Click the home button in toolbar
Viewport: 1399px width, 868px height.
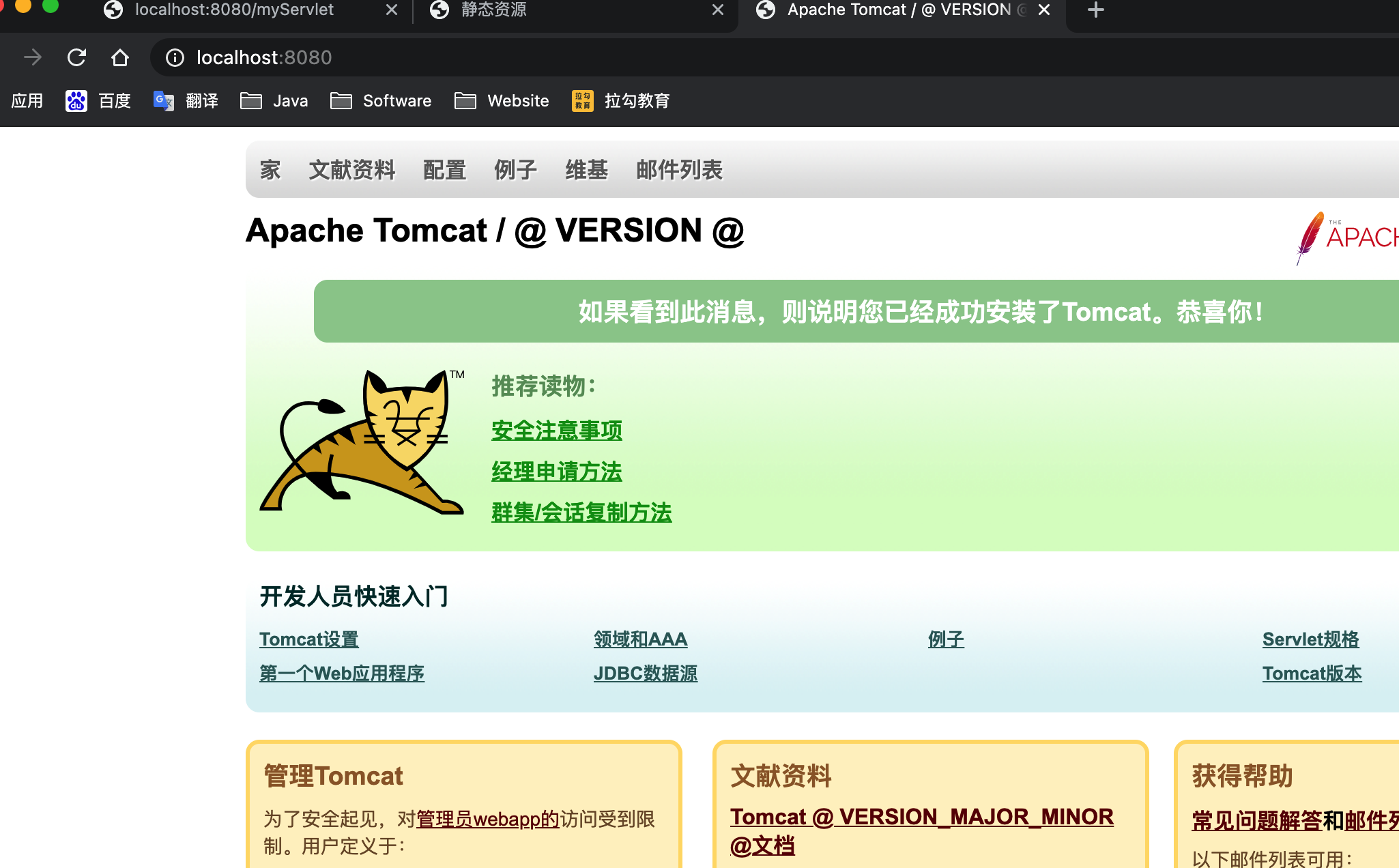(120, 57)
